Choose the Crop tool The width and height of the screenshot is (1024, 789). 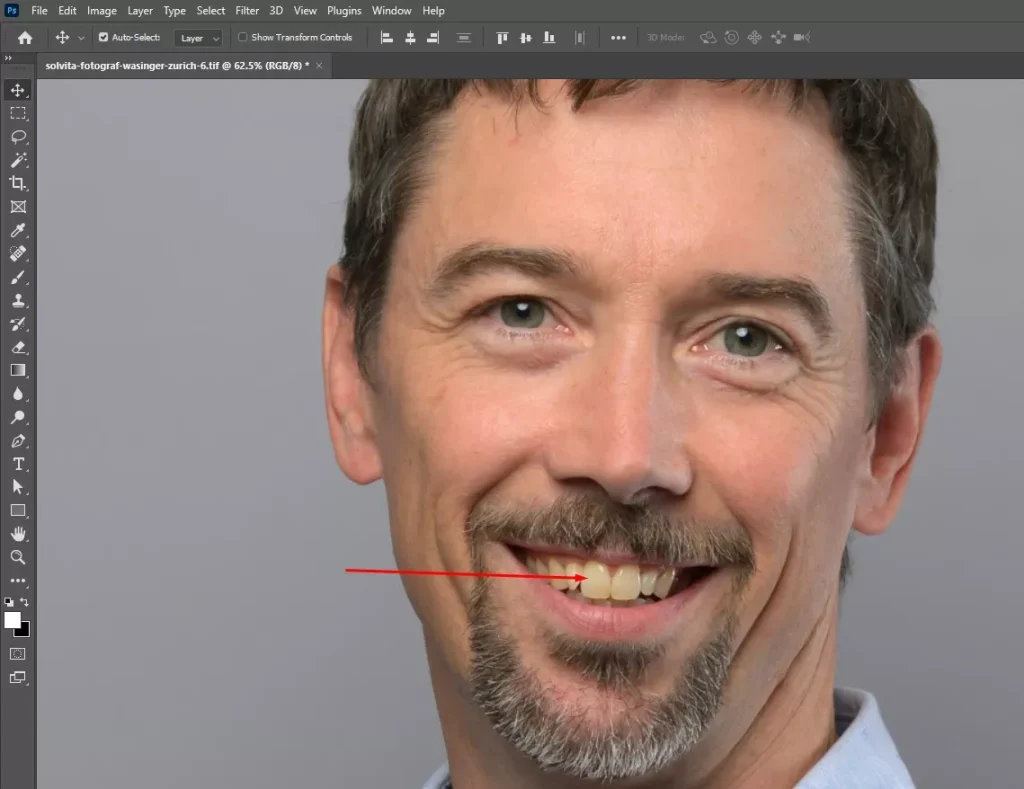point(18,184)
